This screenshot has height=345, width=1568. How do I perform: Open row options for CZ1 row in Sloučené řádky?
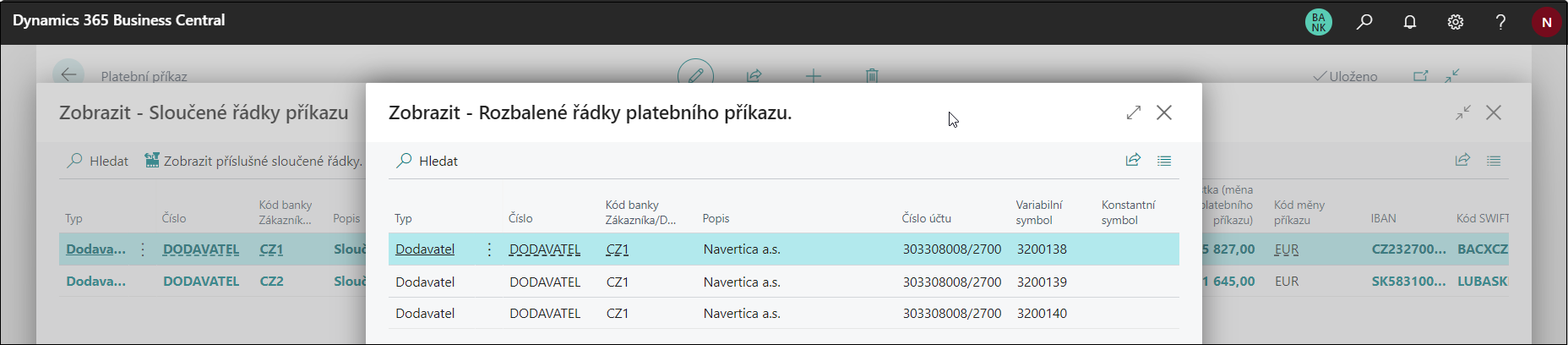(143, 249)
